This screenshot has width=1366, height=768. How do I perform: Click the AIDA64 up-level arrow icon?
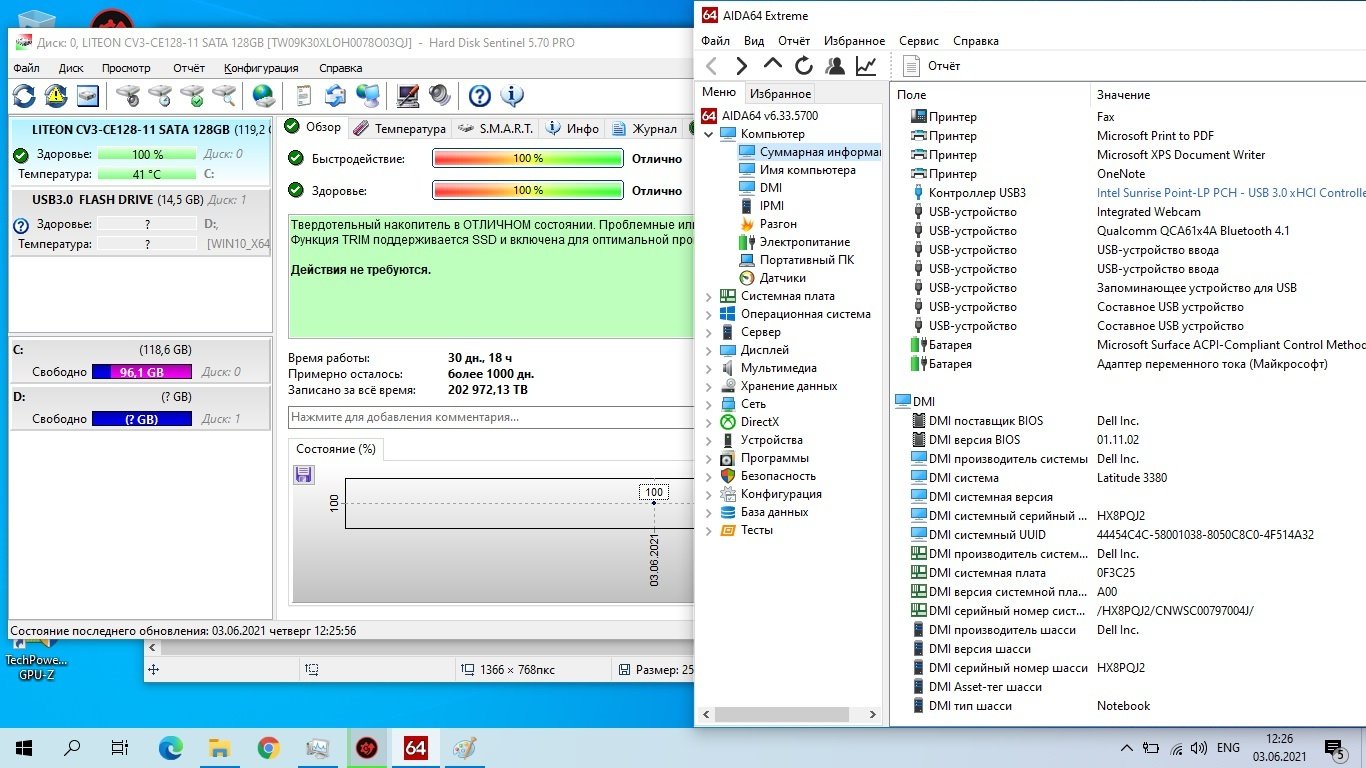(772, 65)
